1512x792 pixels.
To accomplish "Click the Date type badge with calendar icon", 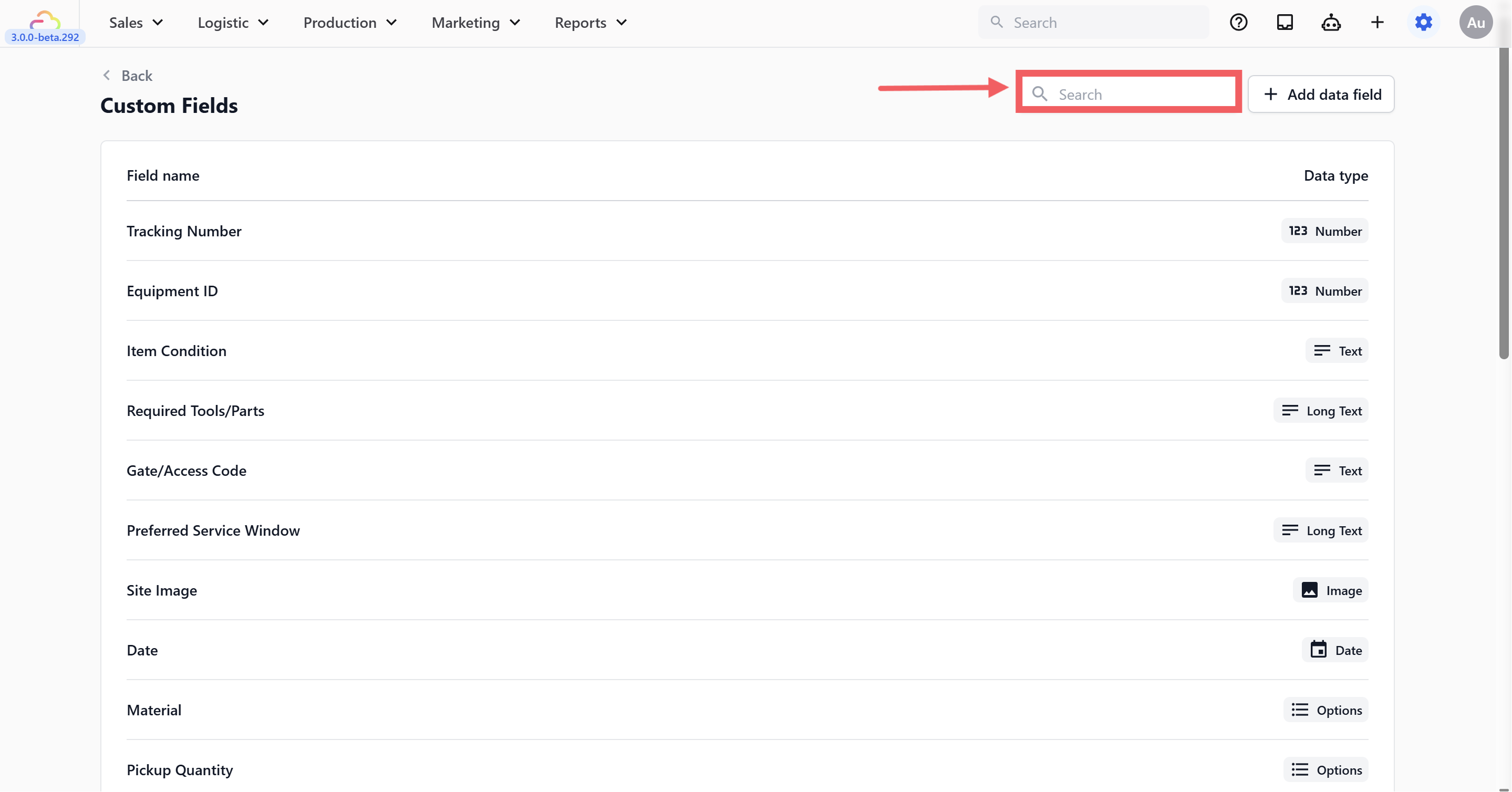I will pyautogui.click(x=1335, y=650).
